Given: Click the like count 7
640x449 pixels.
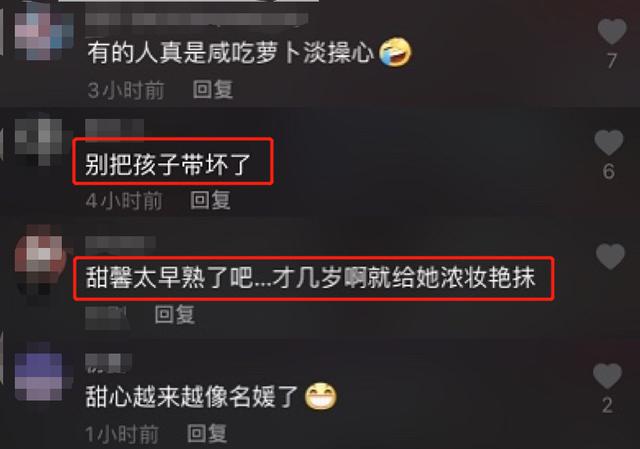Looking at the screenshot, I should coord(611,61).
